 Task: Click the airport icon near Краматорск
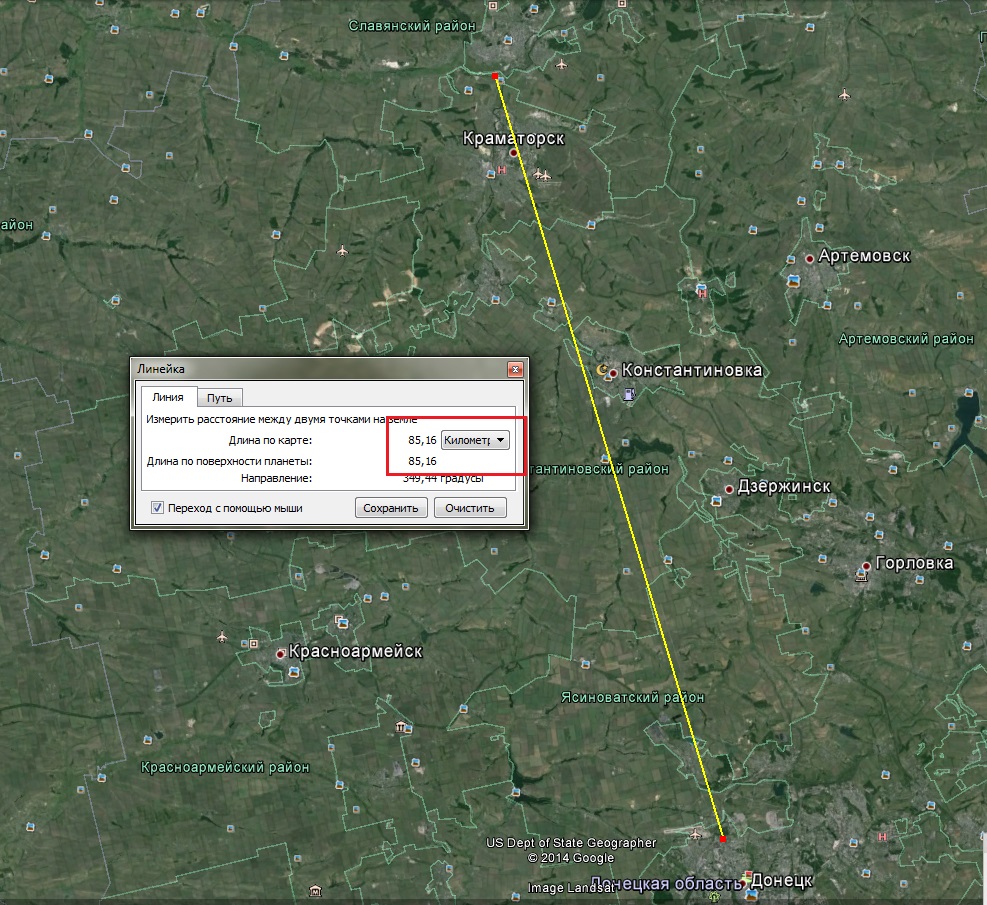point(542,174)
